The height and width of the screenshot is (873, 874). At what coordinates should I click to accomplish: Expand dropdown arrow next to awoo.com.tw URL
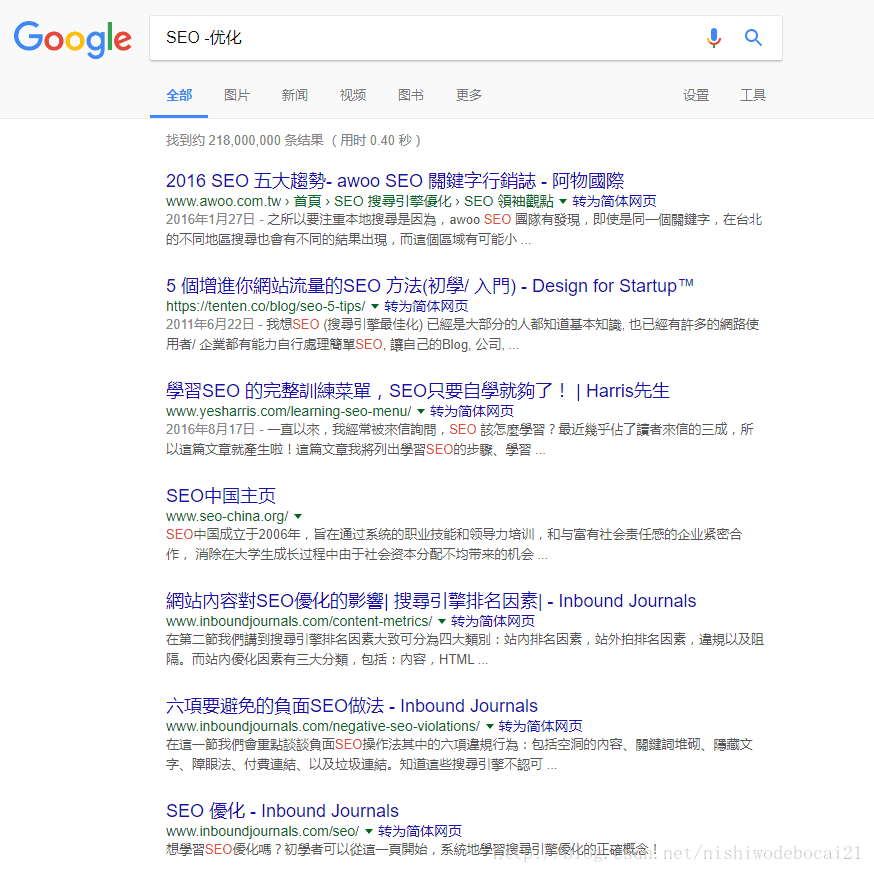point(562,201)
